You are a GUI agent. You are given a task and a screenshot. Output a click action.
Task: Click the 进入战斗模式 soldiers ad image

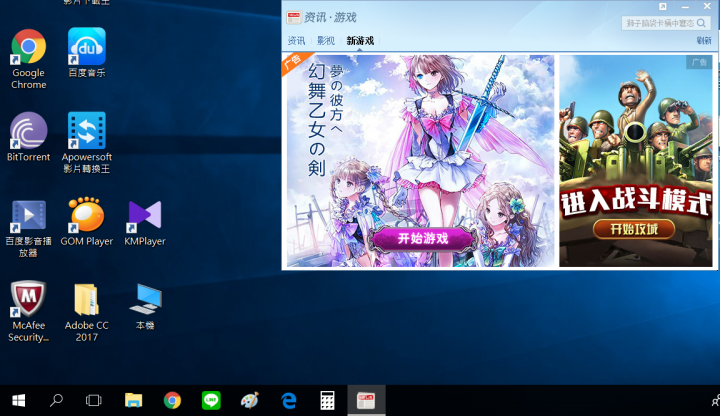[636, 161]
